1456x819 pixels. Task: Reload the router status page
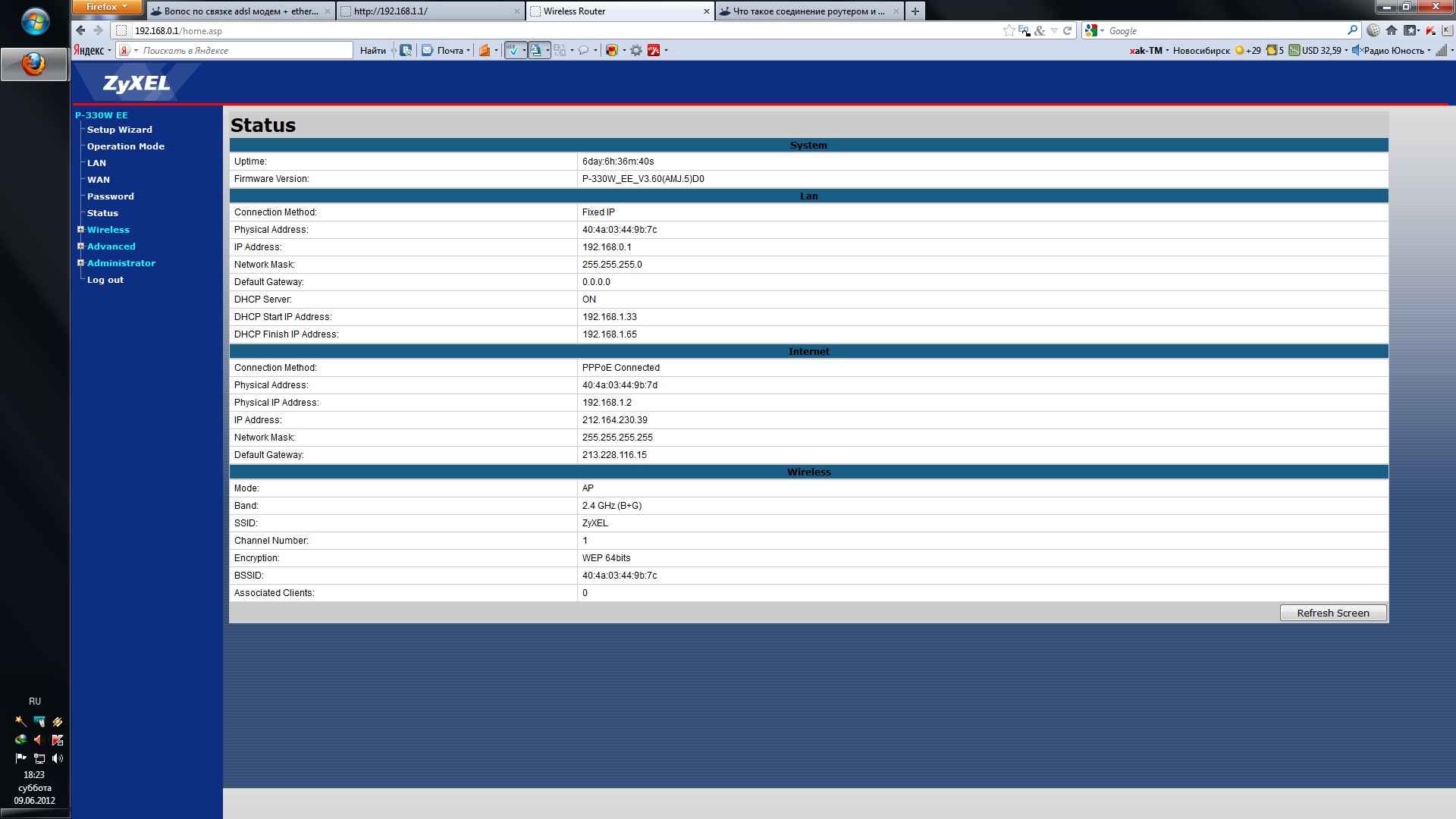pos(1067,31)
